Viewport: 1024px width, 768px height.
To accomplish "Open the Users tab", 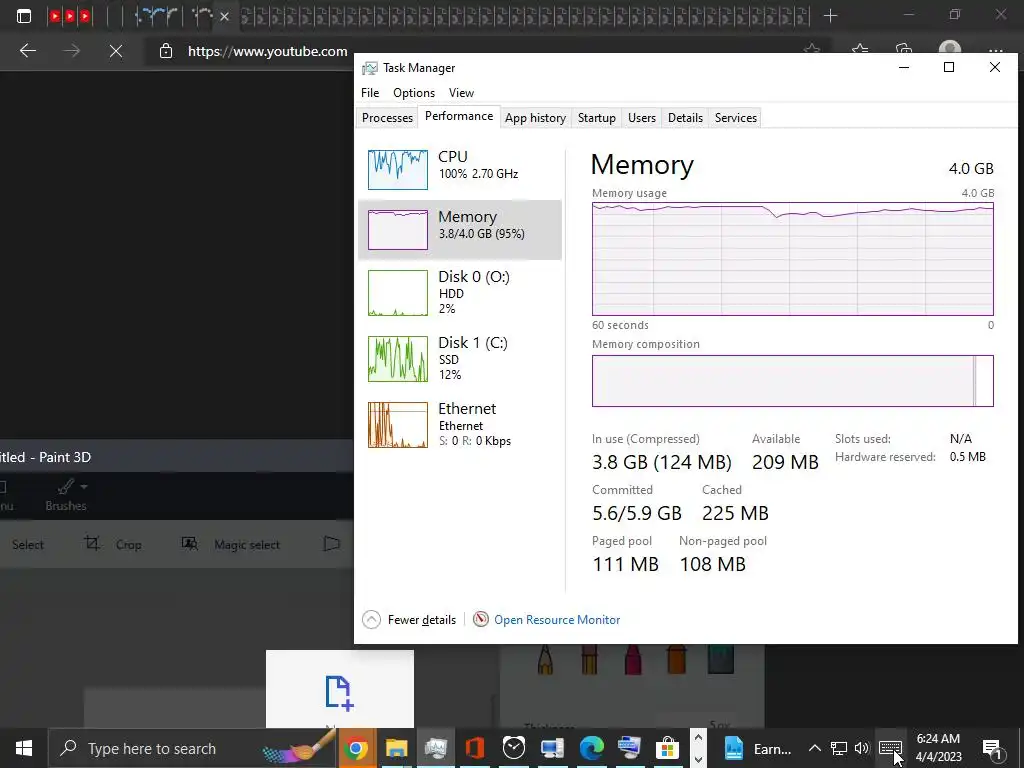I will (641, 118).
